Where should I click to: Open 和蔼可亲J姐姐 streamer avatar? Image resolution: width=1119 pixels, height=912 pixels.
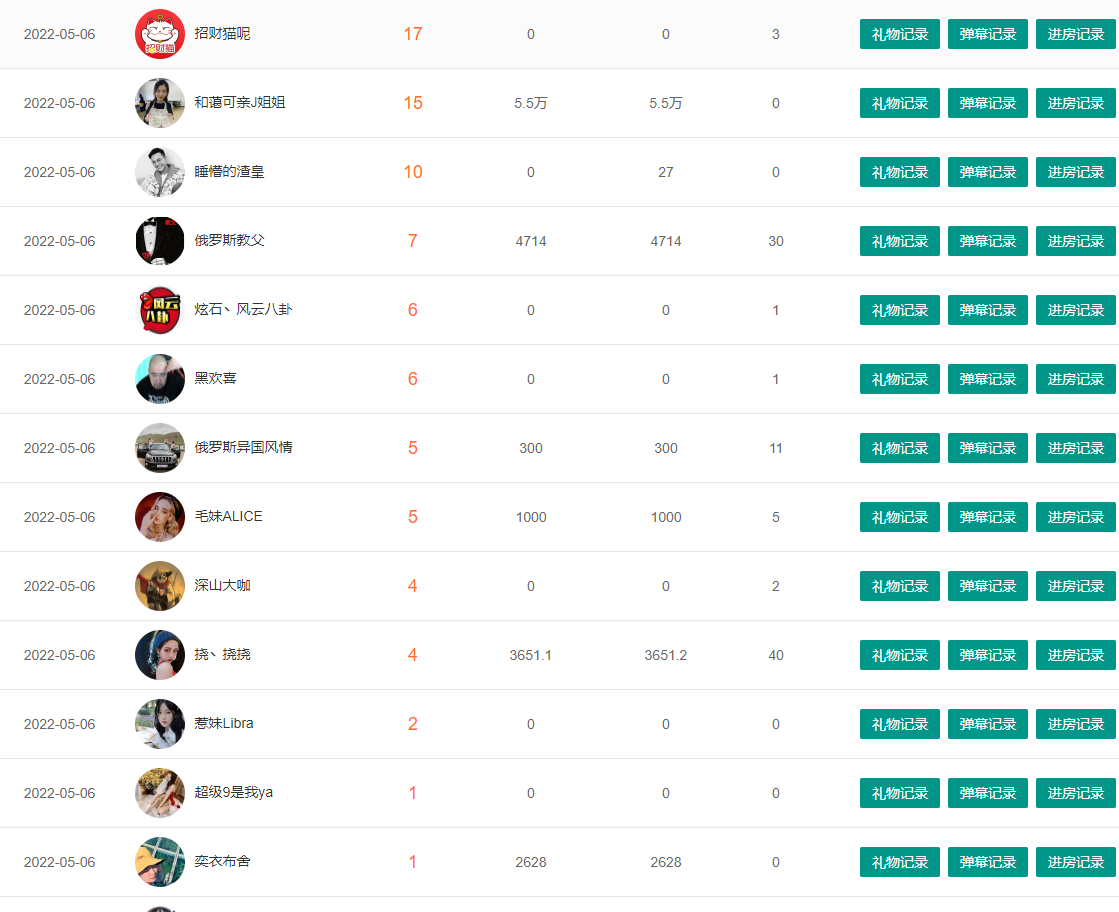160,103
